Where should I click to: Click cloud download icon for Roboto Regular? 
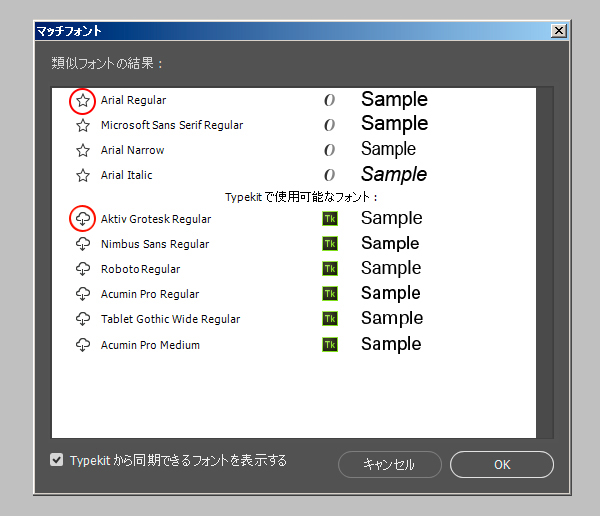83,269
